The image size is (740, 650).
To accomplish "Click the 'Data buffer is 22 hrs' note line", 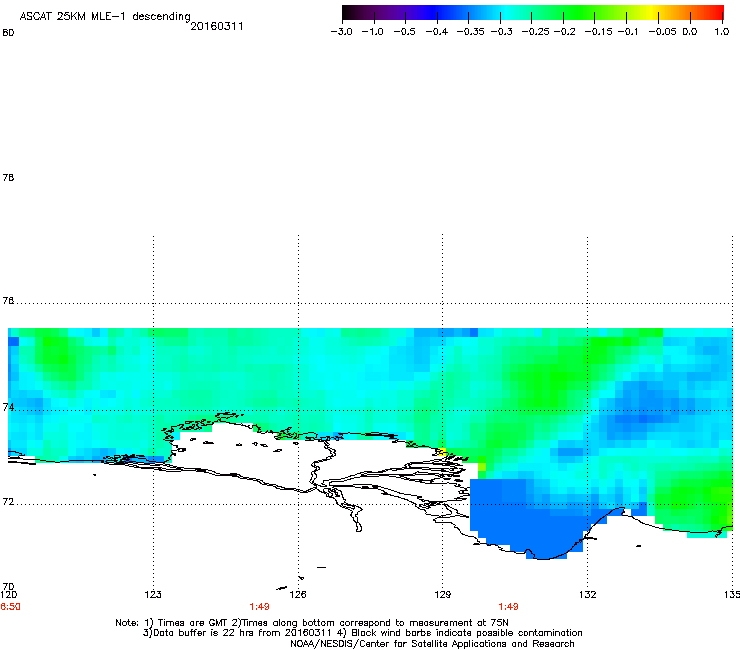I will point(362,633).
